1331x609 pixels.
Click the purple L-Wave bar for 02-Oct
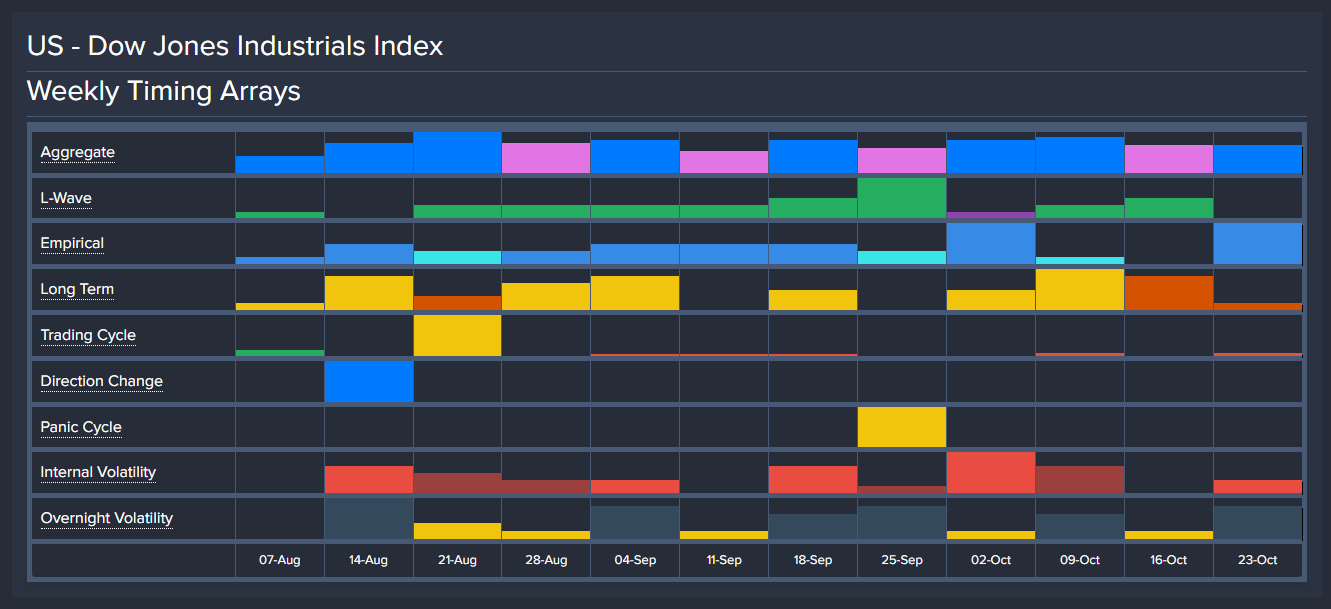click(990, 215)
